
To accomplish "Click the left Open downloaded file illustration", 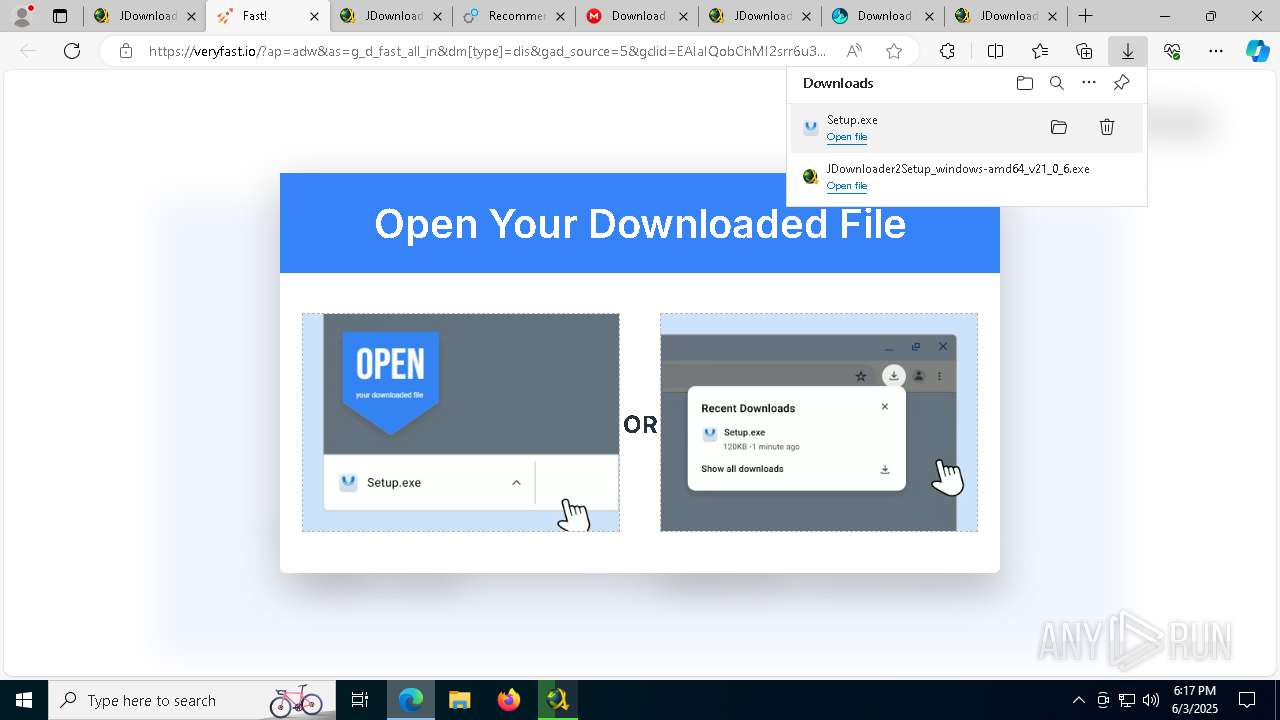I will point(461,422).
